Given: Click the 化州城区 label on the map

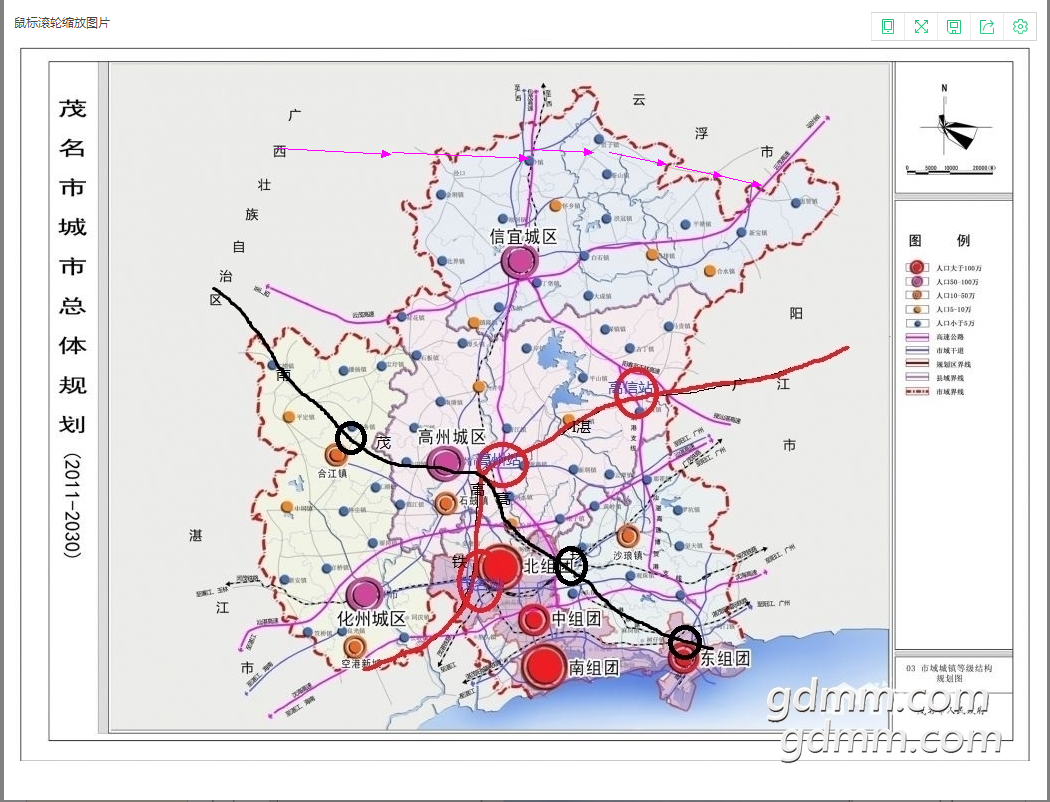Looking at the screenshot, I should point(372,619).
